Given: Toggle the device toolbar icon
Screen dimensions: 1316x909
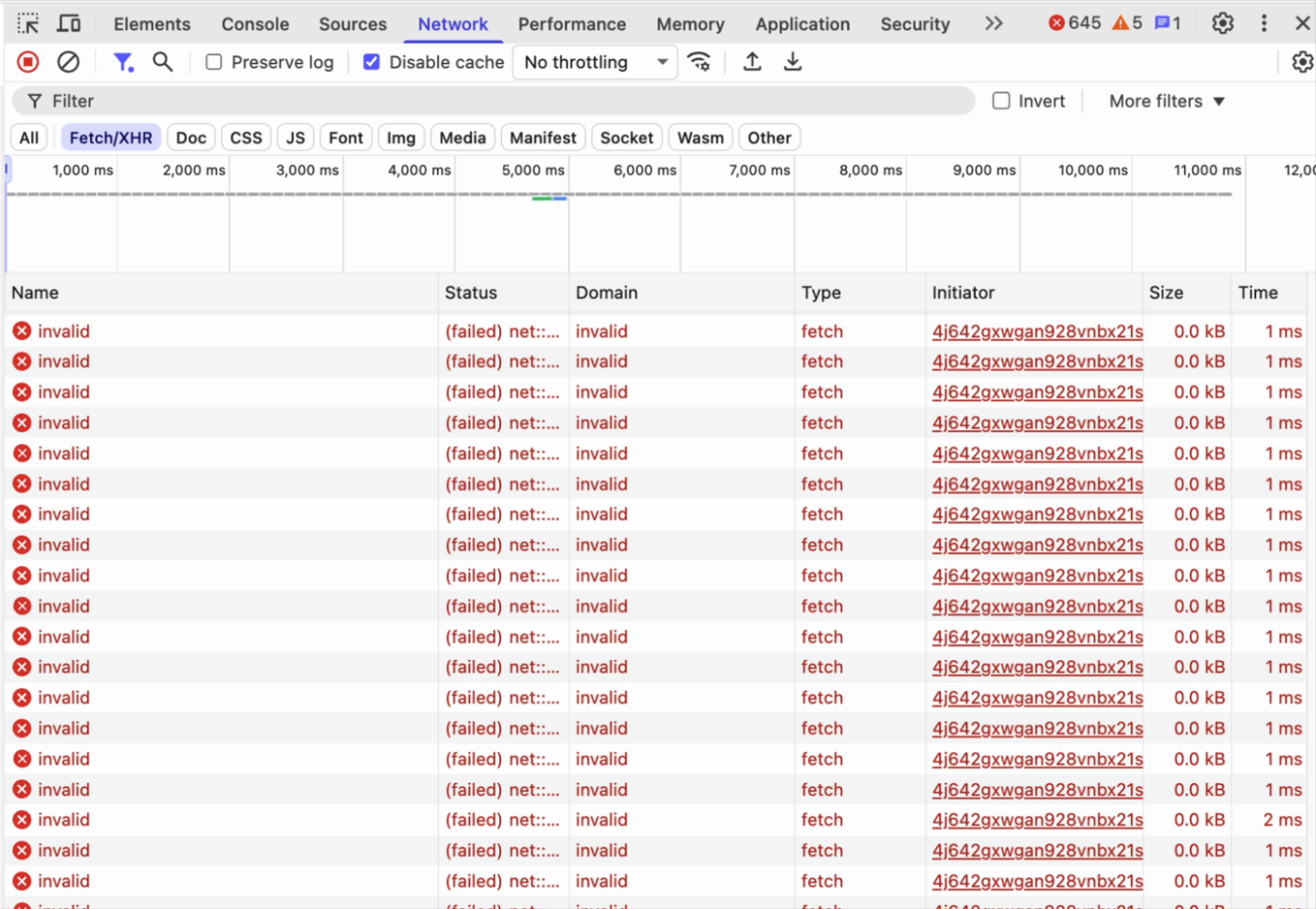Looking at the screenshot, I should pos(69,23).
